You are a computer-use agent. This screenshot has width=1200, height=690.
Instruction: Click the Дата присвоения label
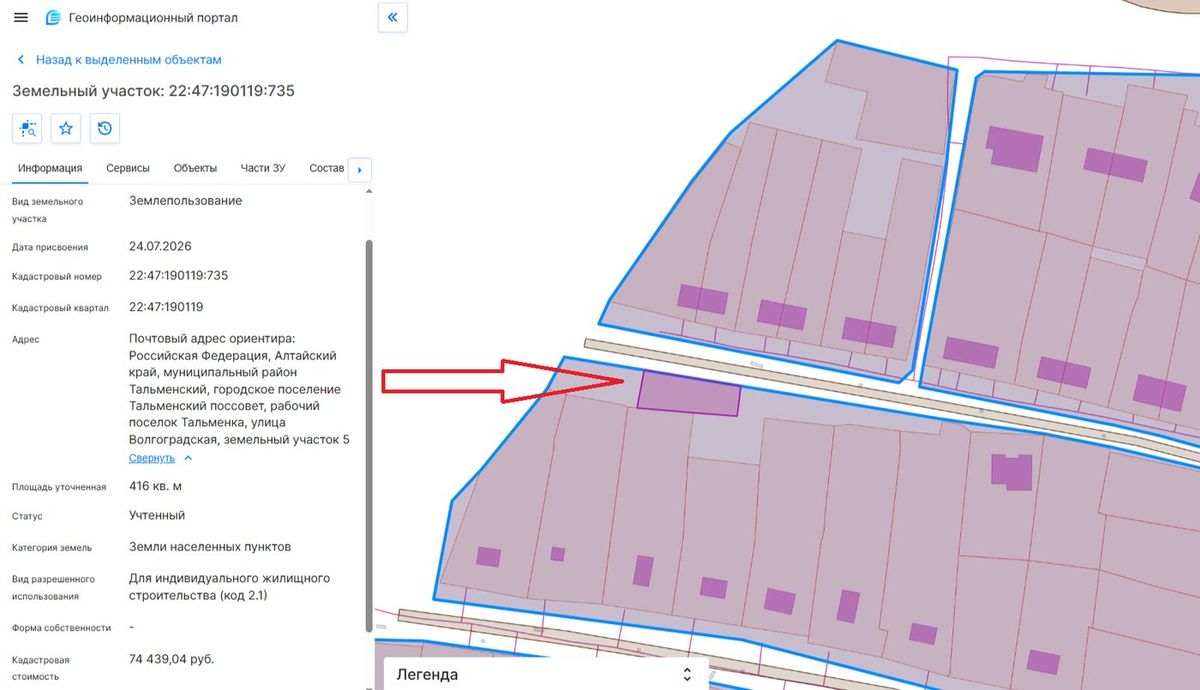[x=50, y=247]
